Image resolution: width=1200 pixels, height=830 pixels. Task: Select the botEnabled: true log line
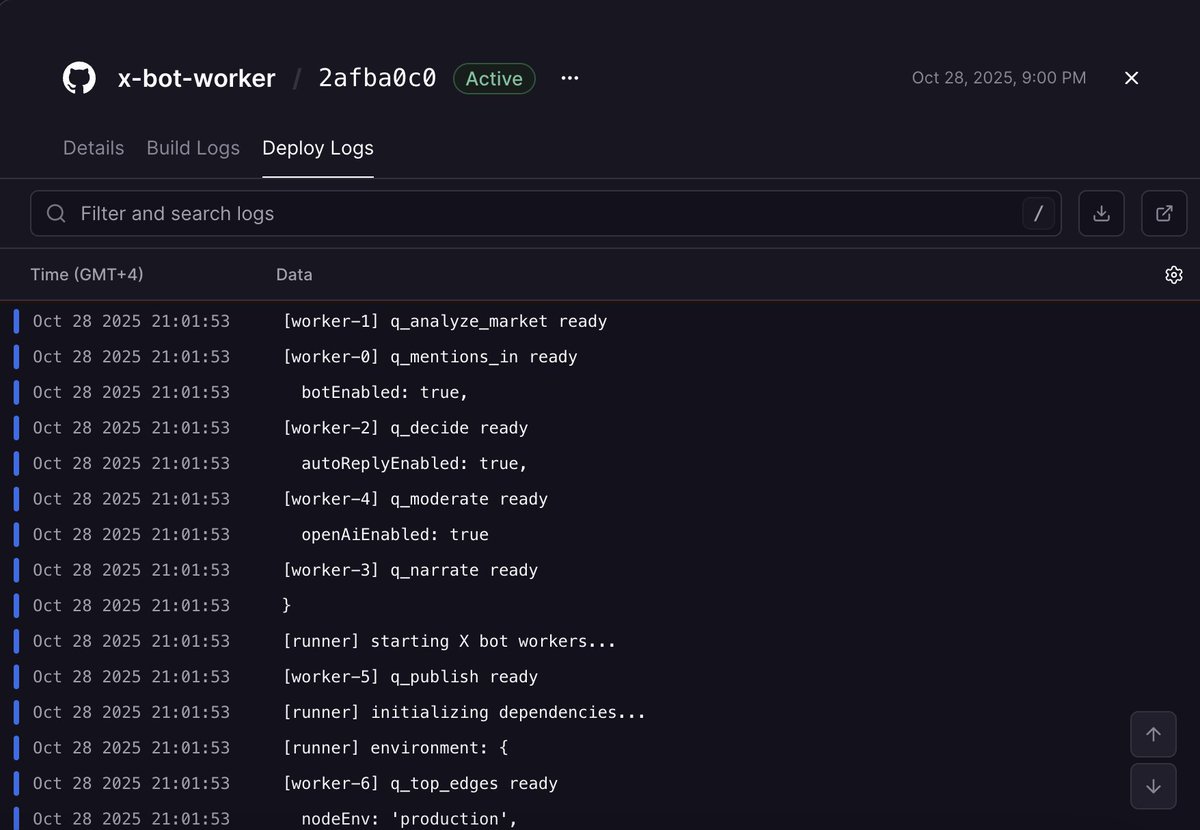600,392
